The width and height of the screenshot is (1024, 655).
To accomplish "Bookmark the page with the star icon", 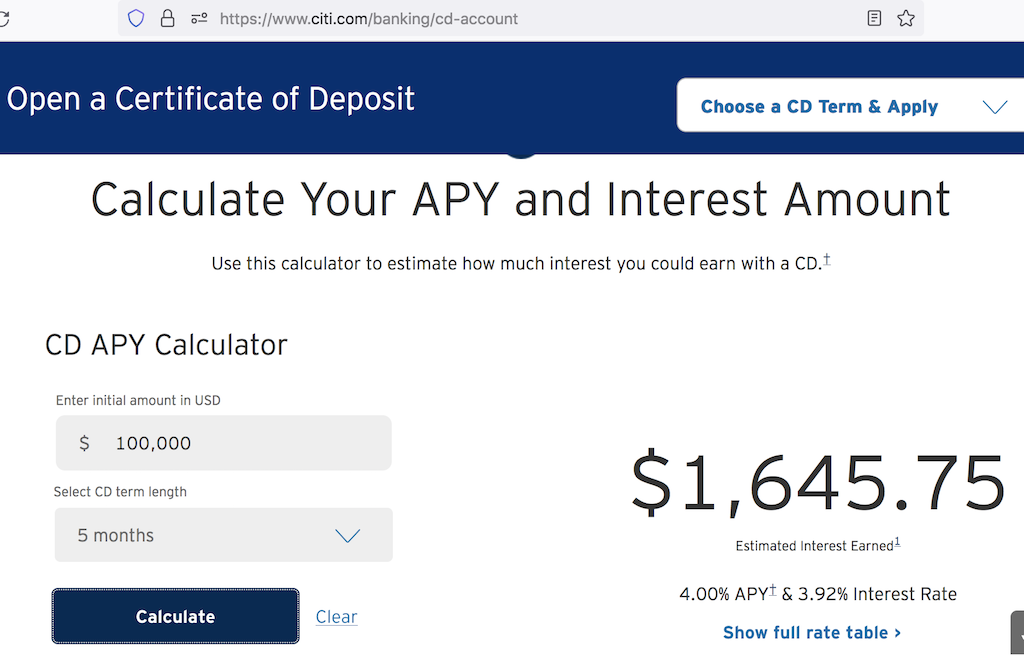I will coord(906,18).
